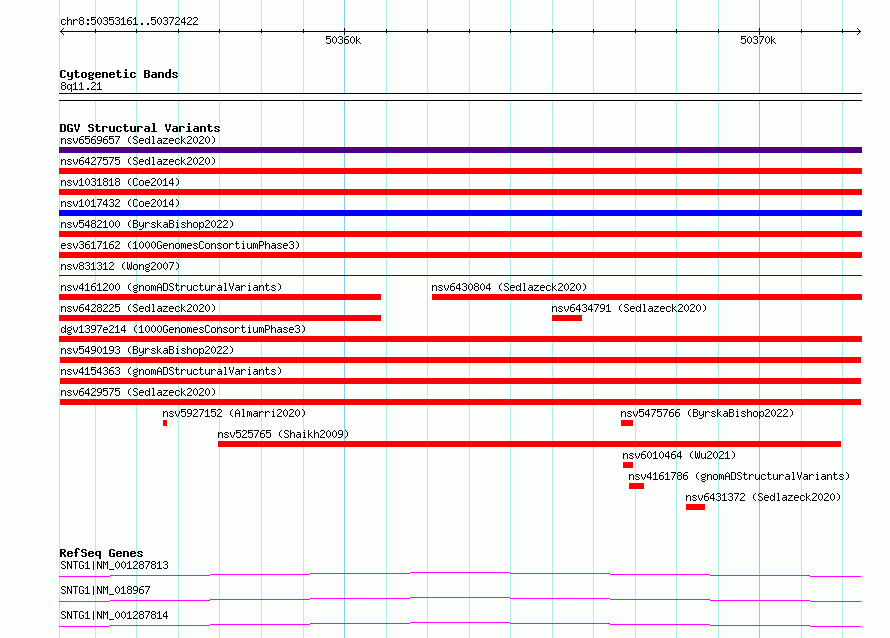Open the nsv6429575 (Sedlazeck2020) label

pos(138,392)
